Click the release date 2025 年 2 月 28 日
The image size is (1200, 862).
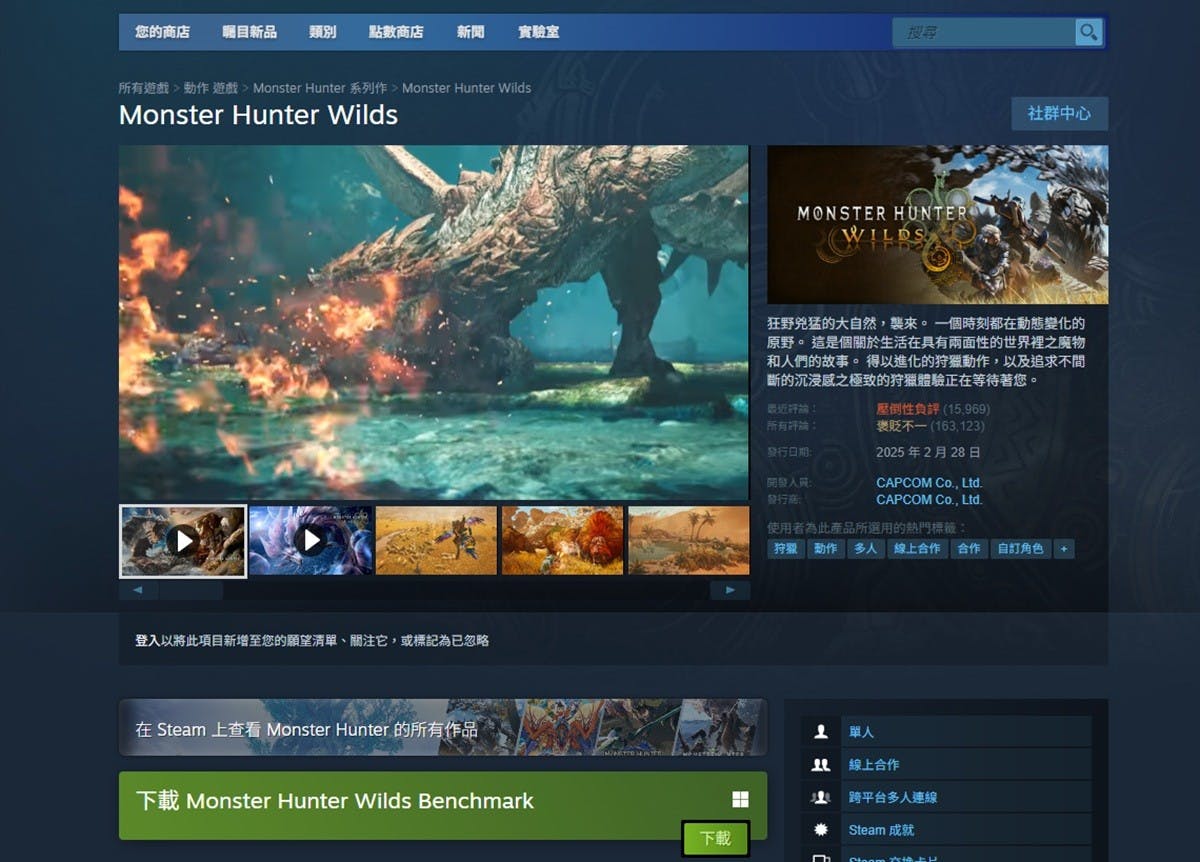click(929, 452)
